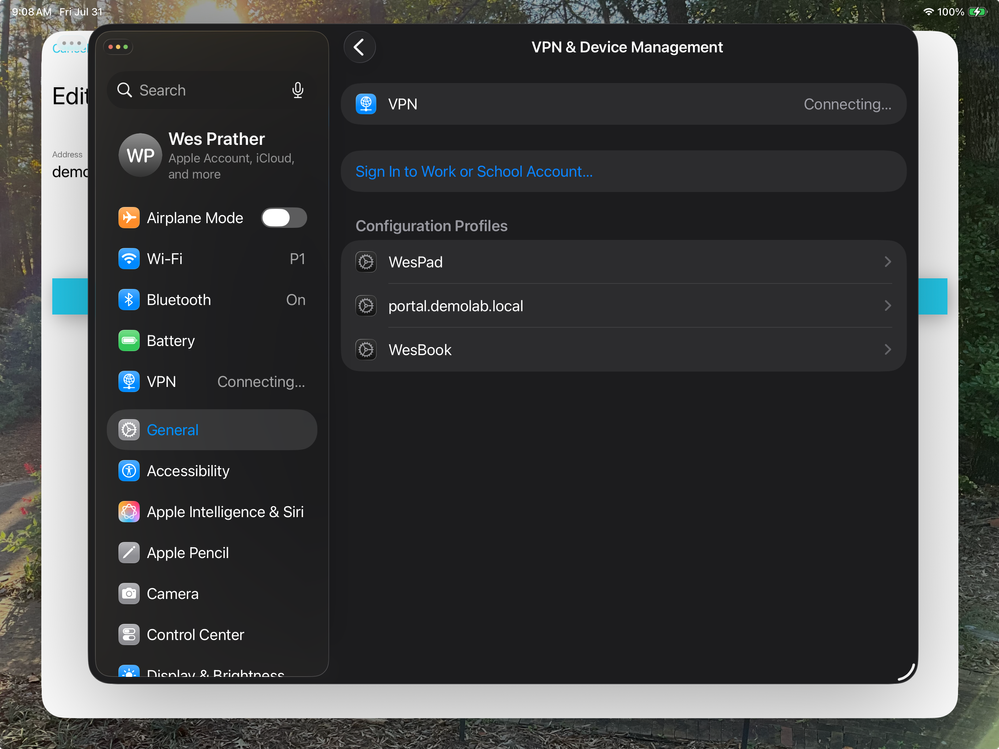Image resolution: width=999 pixels, height=749 pixels.
Task: Open sidebar VPN row showing Connecting
Action: pyautogui.click(x=212, y=382)
